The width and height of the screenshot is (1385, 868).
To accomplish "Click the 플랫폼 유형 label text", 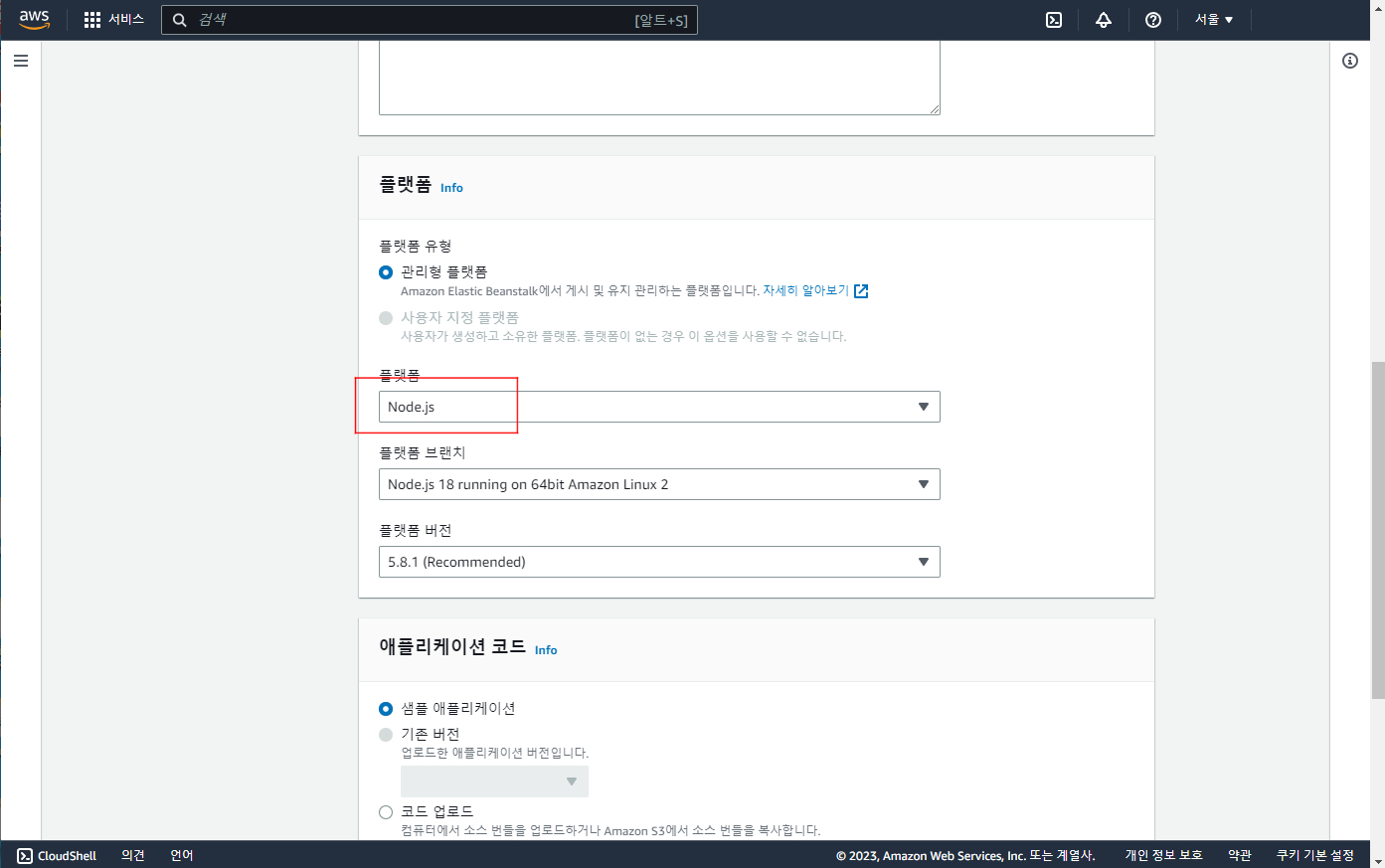I will tap(416, 246).
